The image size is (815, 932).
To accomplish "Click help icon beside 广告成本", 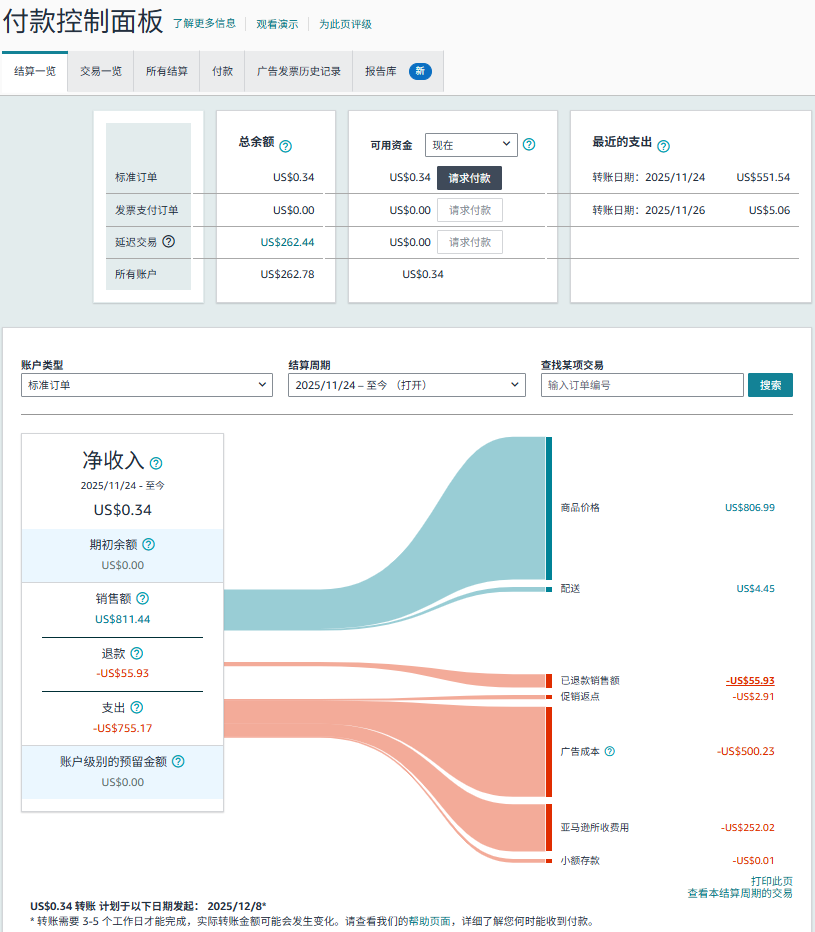I will pyautogui.click(x=609, y=752).
